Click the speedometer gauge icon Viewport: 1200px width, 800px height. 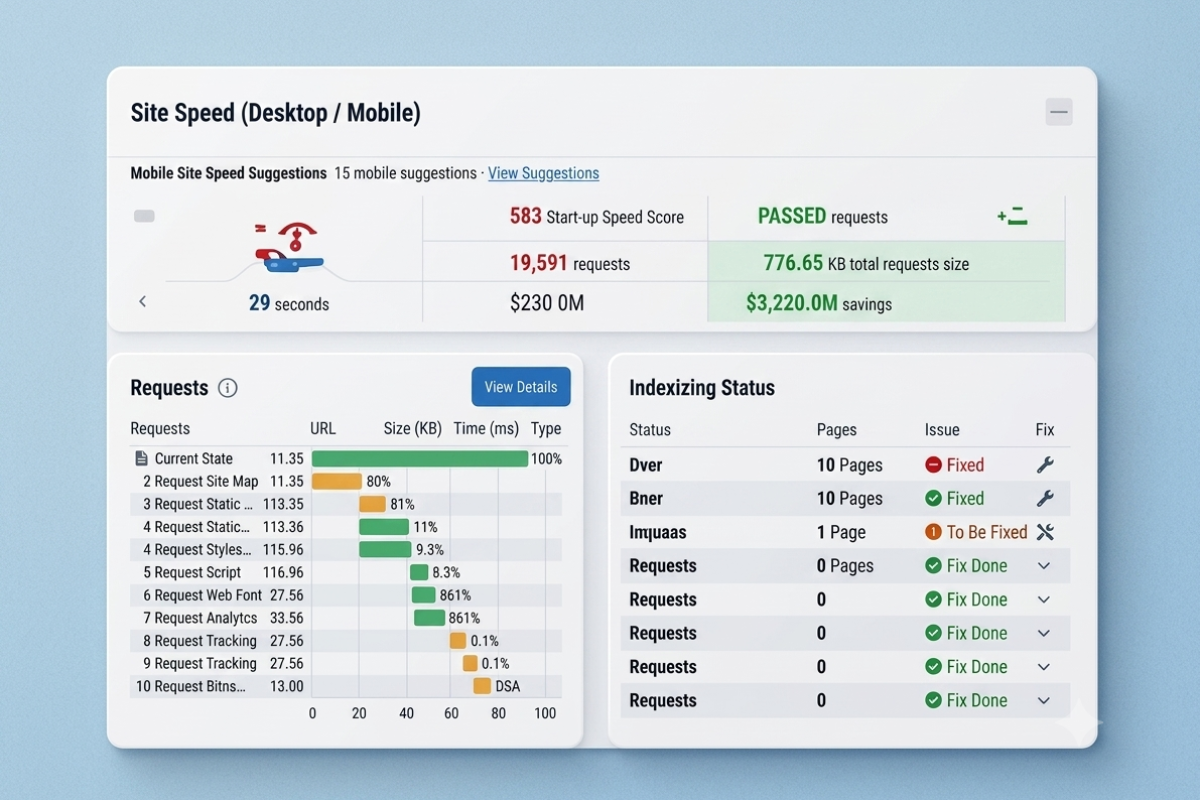pyautogui.click(x=288, y=249)
